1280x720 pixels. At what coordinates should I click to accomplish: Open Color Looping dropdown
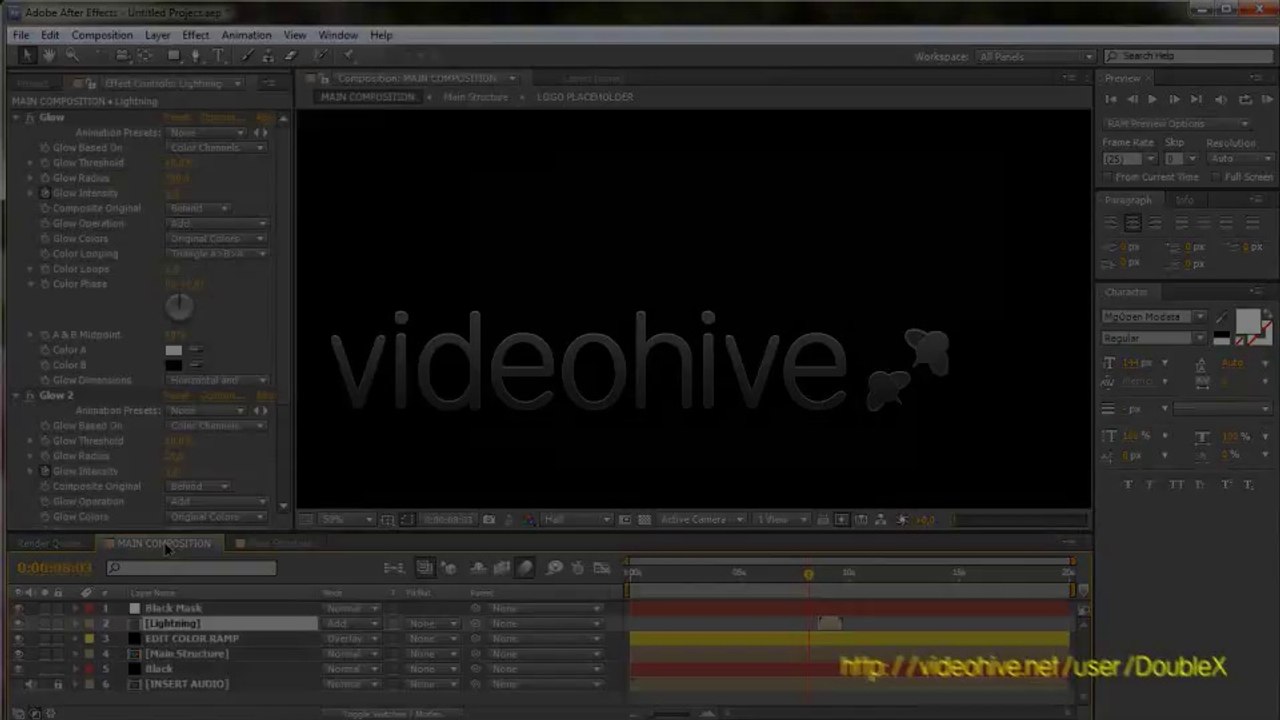pyautogui.click(x=218, y=254)
